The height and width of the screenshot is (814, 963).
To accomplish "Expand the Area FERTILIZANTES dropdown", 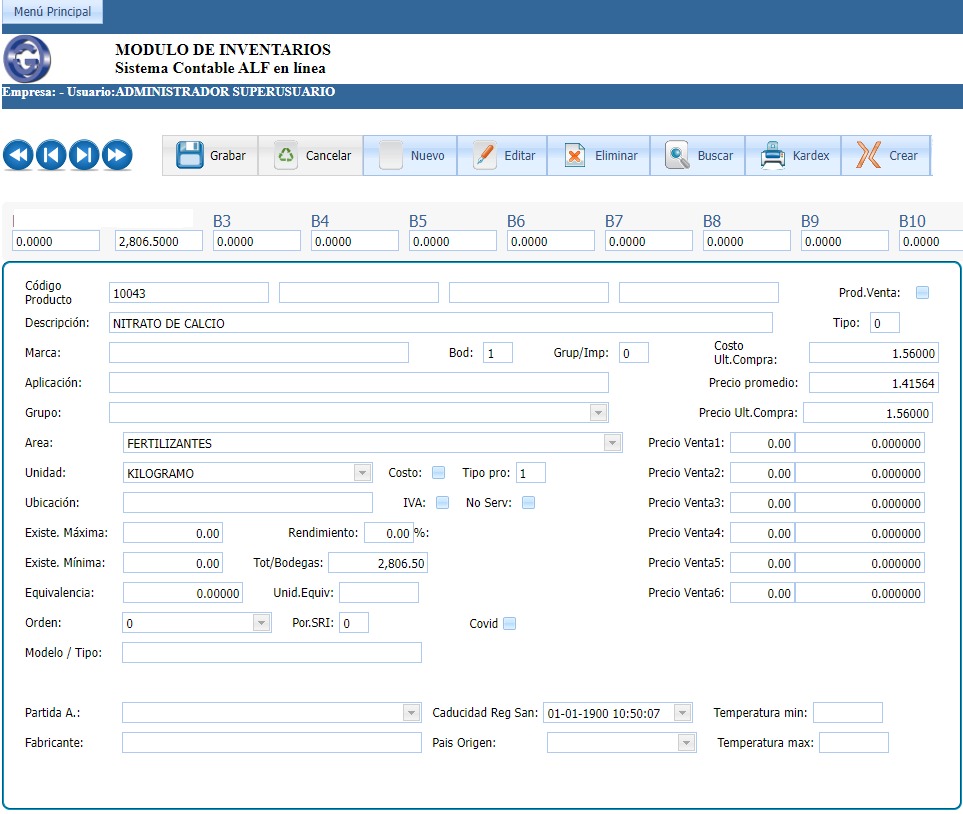I will pos(612,443).
